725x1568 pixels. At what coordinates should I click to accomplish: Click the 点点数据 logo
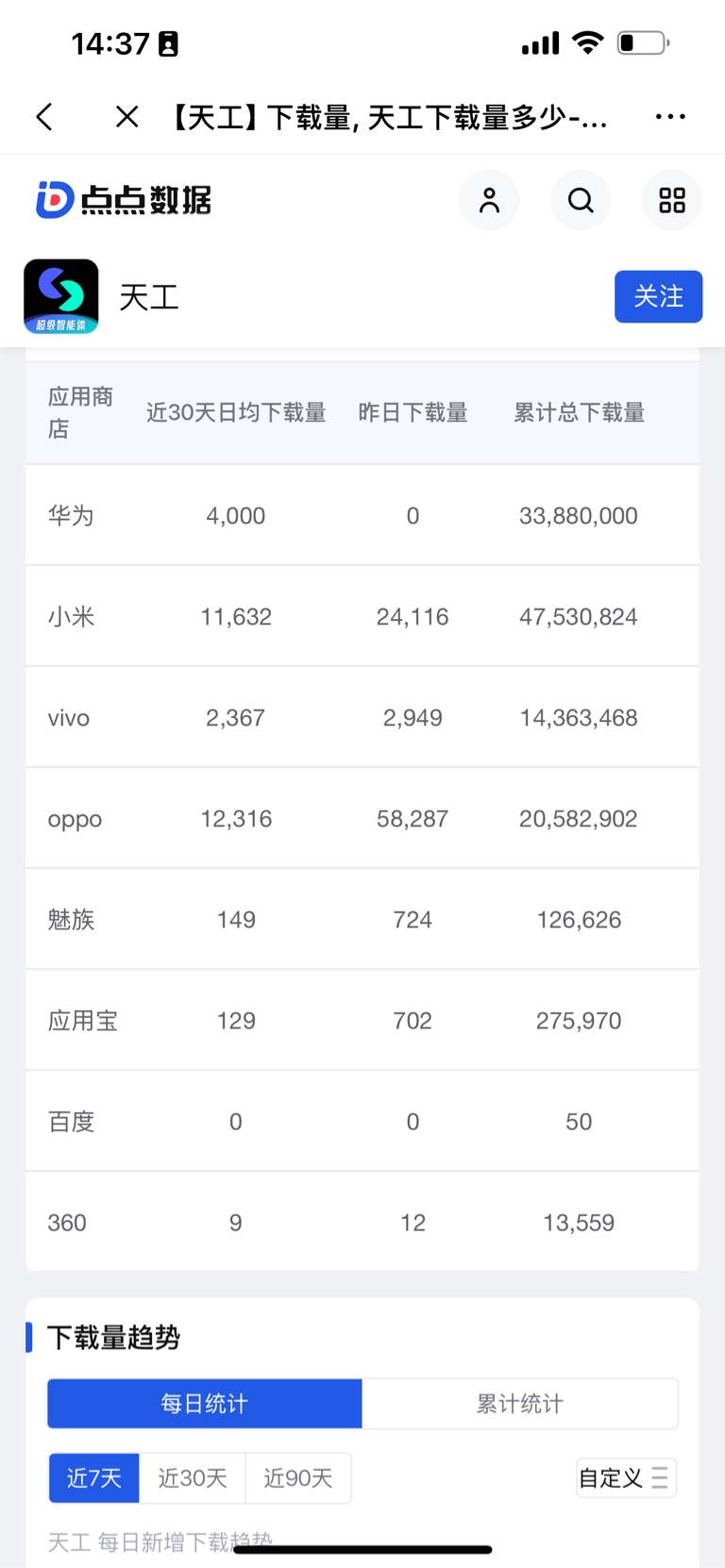[124, 200]
